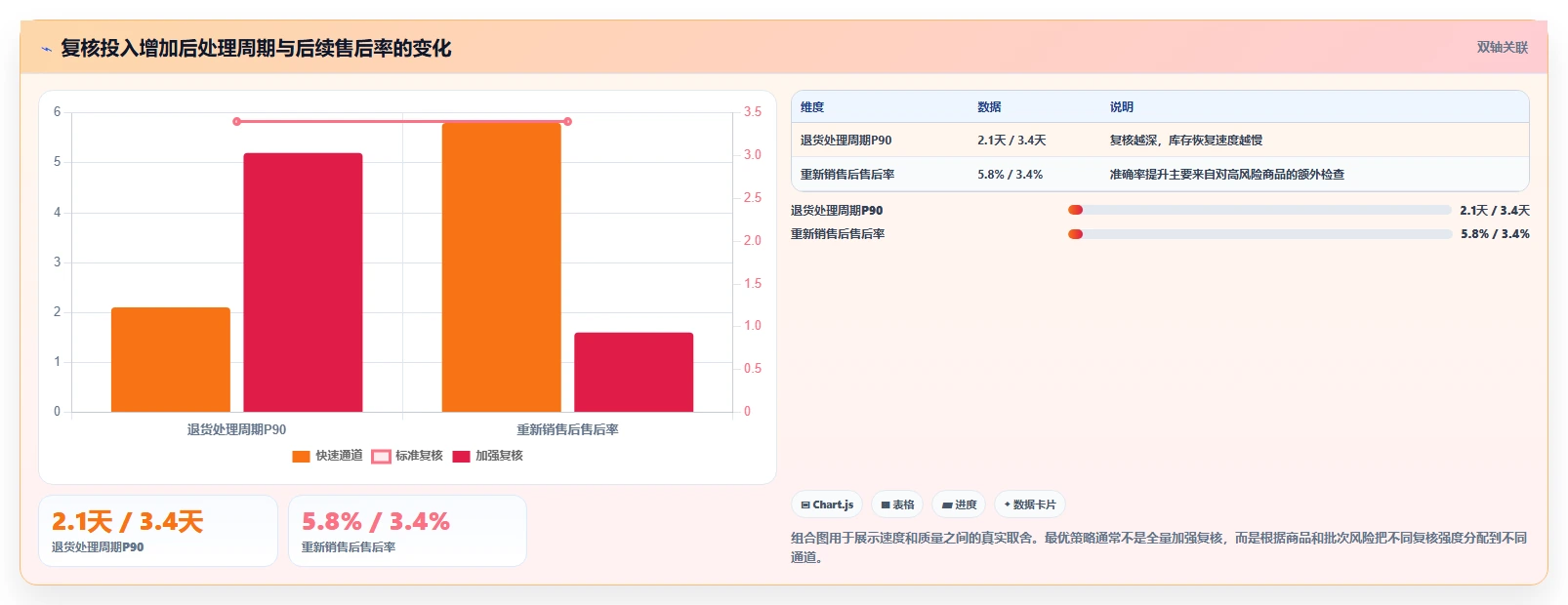Toggle the 快速通道 legend item
This screenshot has height=605, width=1568.
[327, 456]
